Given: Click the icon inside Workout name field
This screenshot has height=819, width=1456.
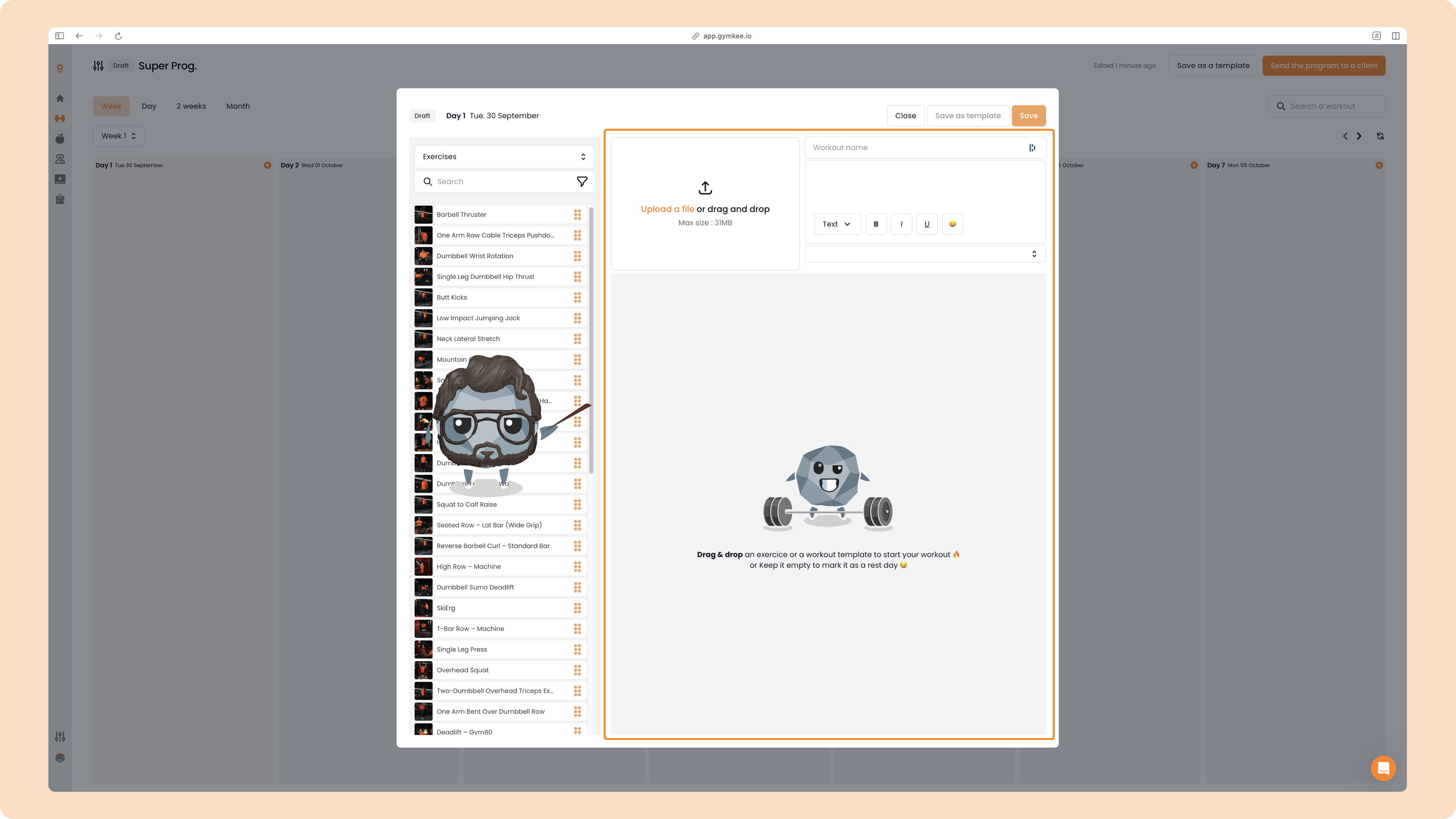Looking at the screenshot, I should tap(1032, 148).
